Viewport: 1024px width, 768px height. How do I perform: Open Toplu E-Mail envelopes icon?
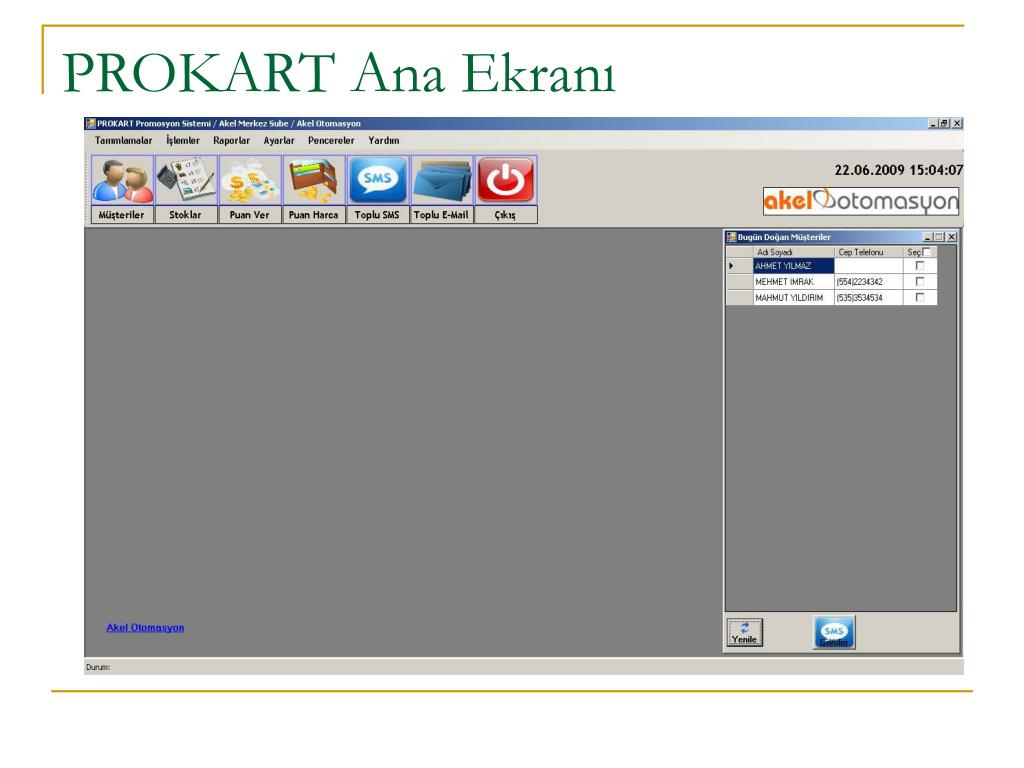tap(442, 180)
